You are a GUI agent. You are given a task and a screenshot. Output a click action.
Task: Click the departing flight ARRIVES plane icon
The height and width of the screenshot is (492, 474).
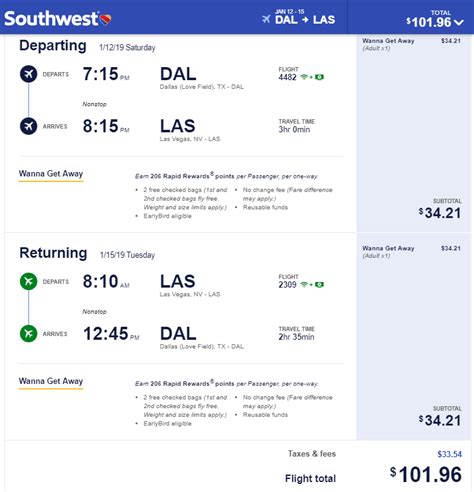[29, 126]
